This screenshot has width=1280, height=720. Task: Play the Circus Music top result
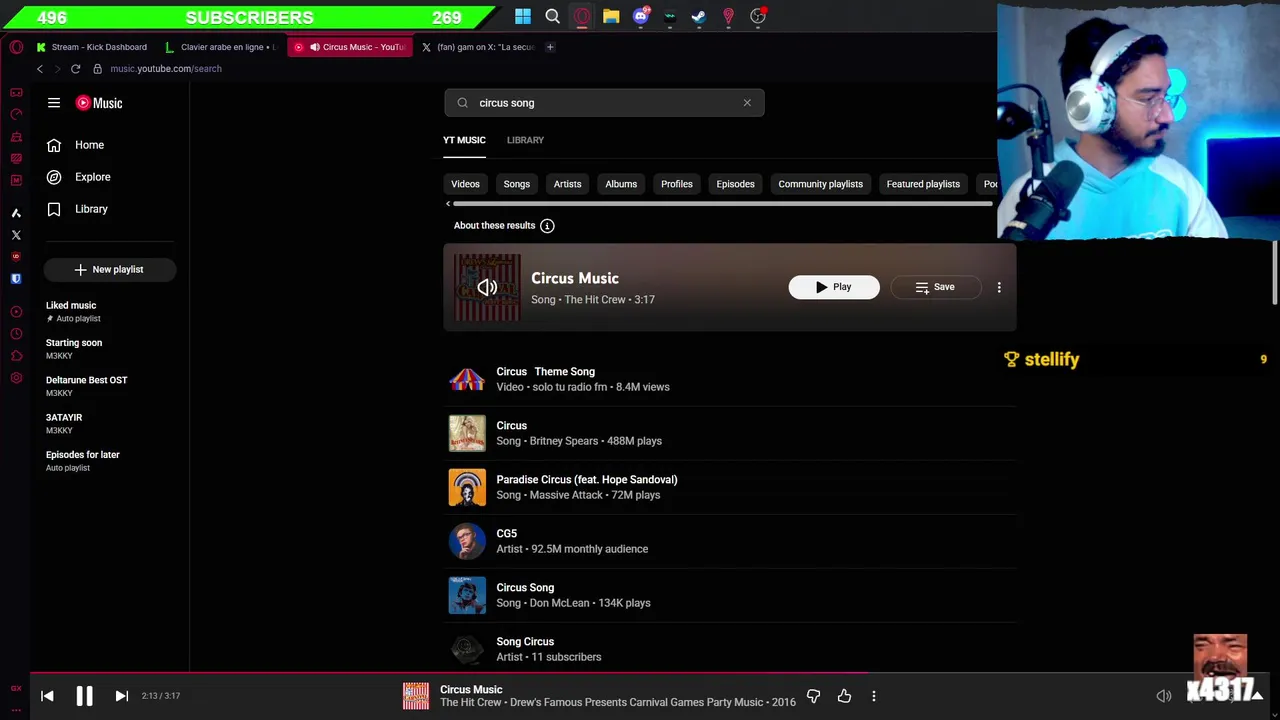[x=834, y=287]
